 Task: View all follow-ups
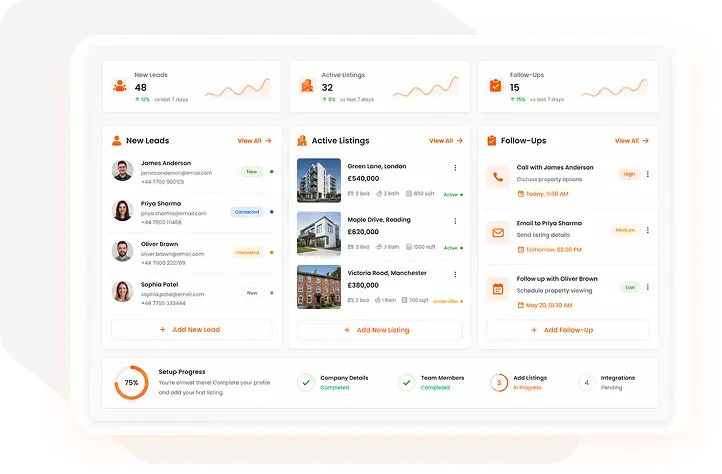632,140
